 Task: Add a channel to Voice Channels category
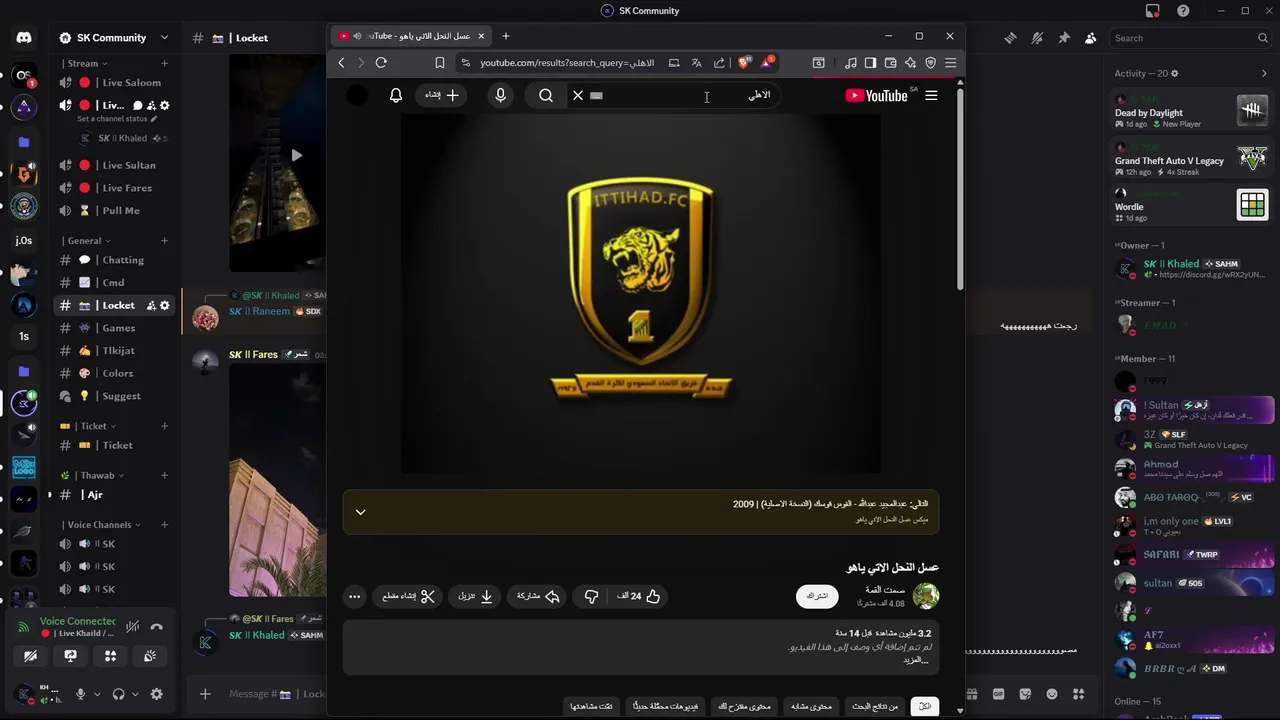point(164,524)
